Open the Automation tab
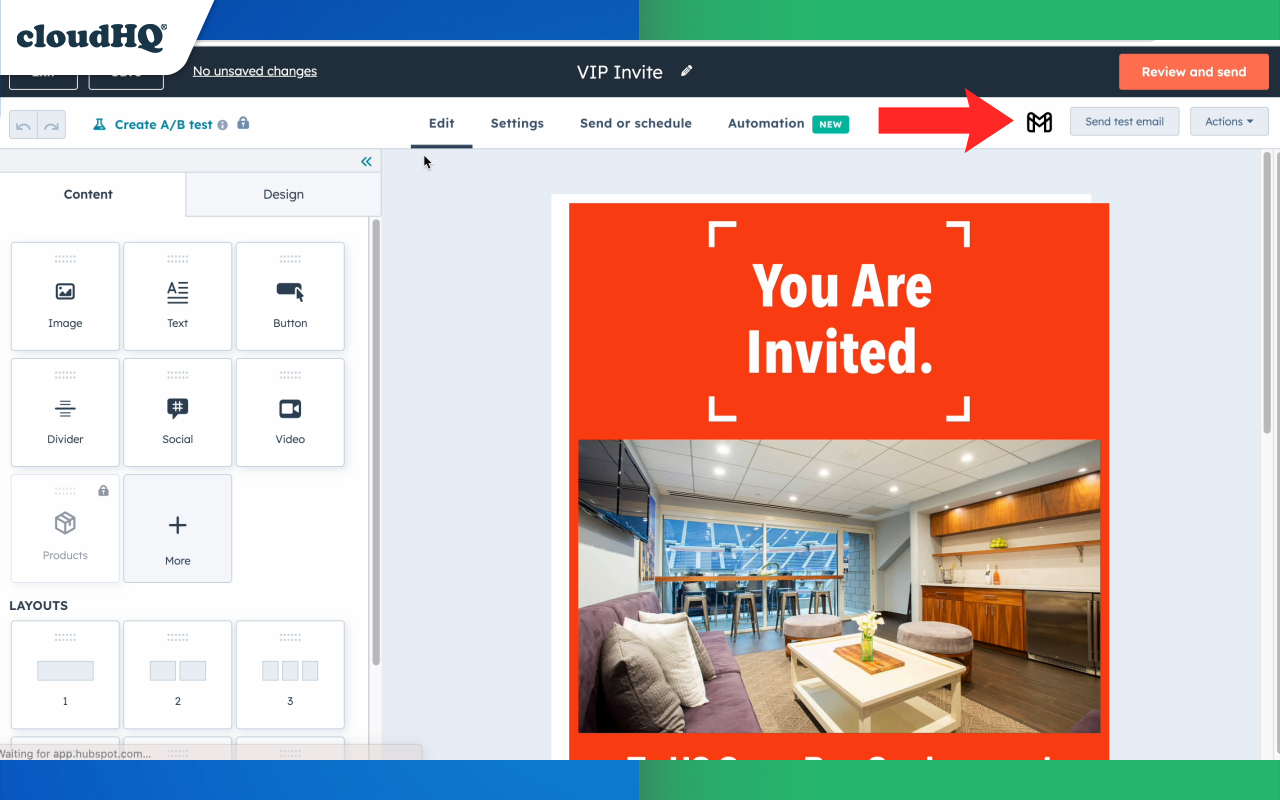The height and width of the screenshot is (800, 1280). point(766,123)
